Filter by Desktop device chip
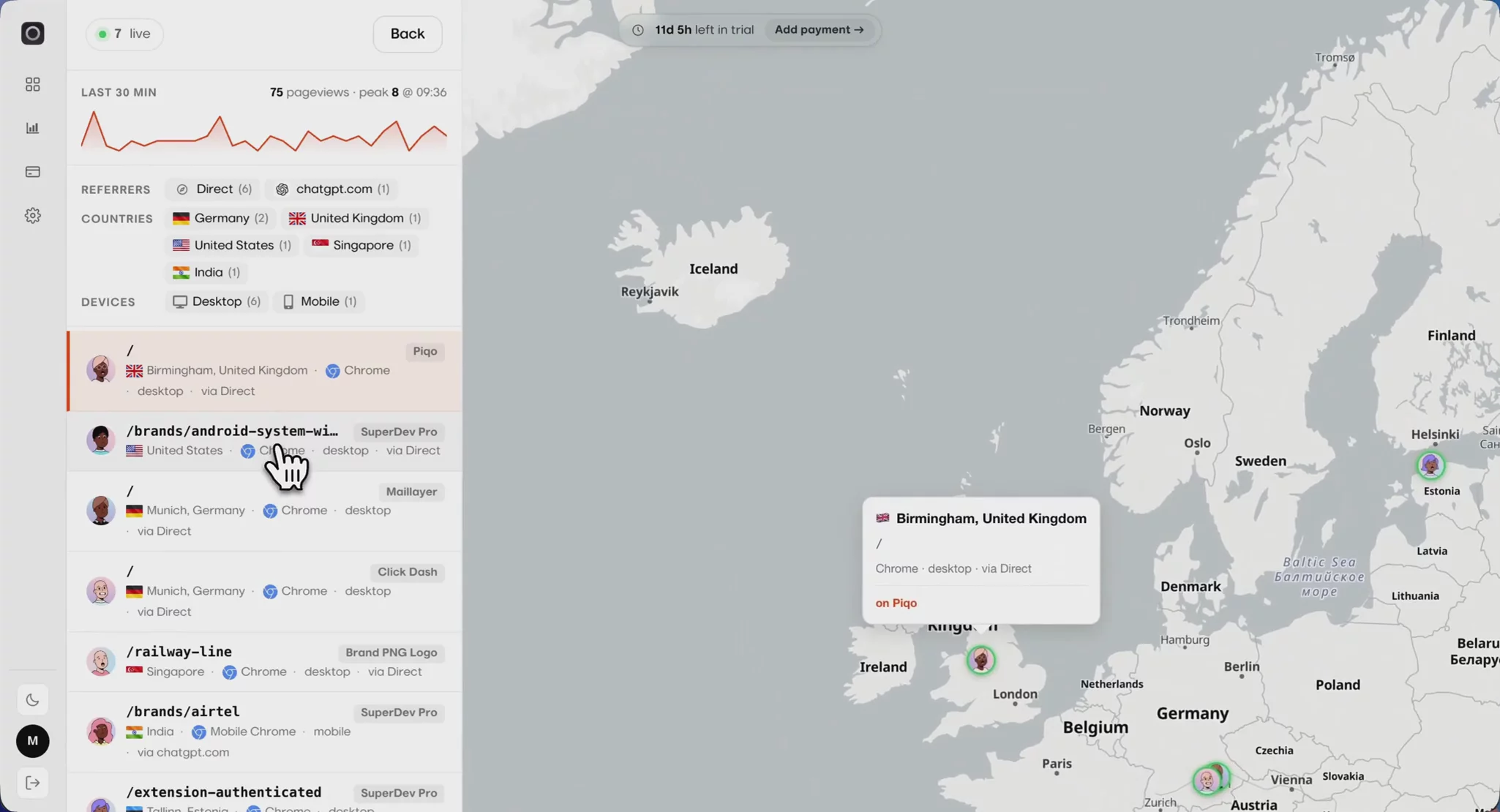 (217, 302)
